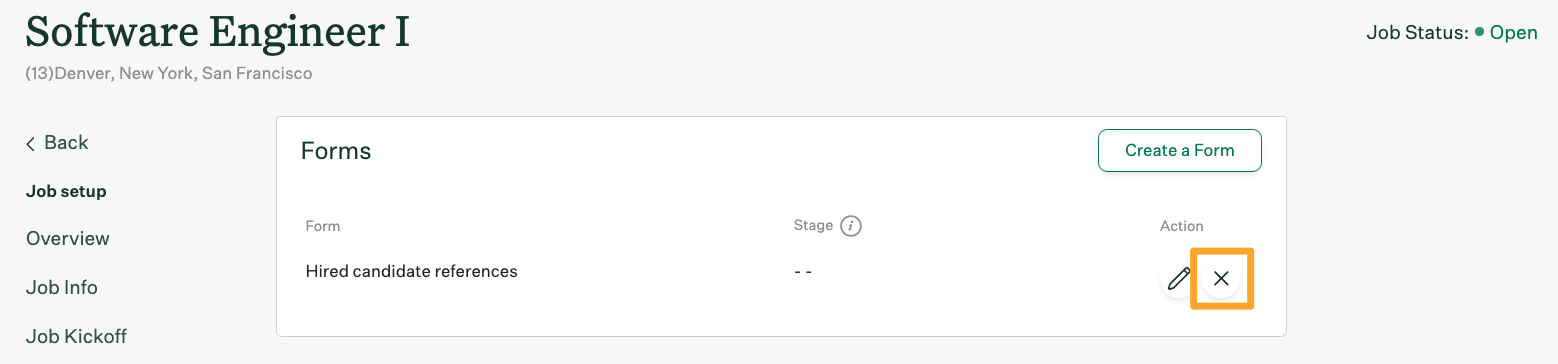Click the Form column header
The image size is (1558, 364).
(323, 226)
